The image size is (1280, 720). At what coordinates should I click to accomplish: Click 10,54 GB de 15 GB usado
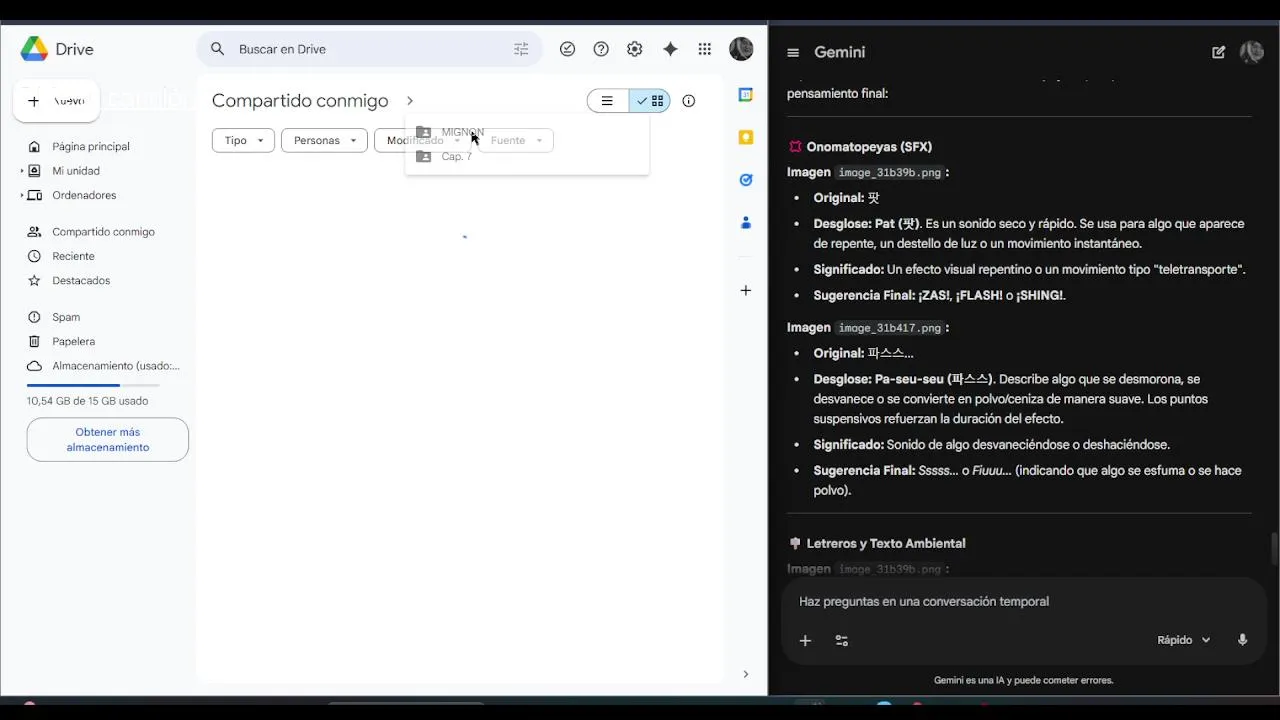tap(87, 401)
